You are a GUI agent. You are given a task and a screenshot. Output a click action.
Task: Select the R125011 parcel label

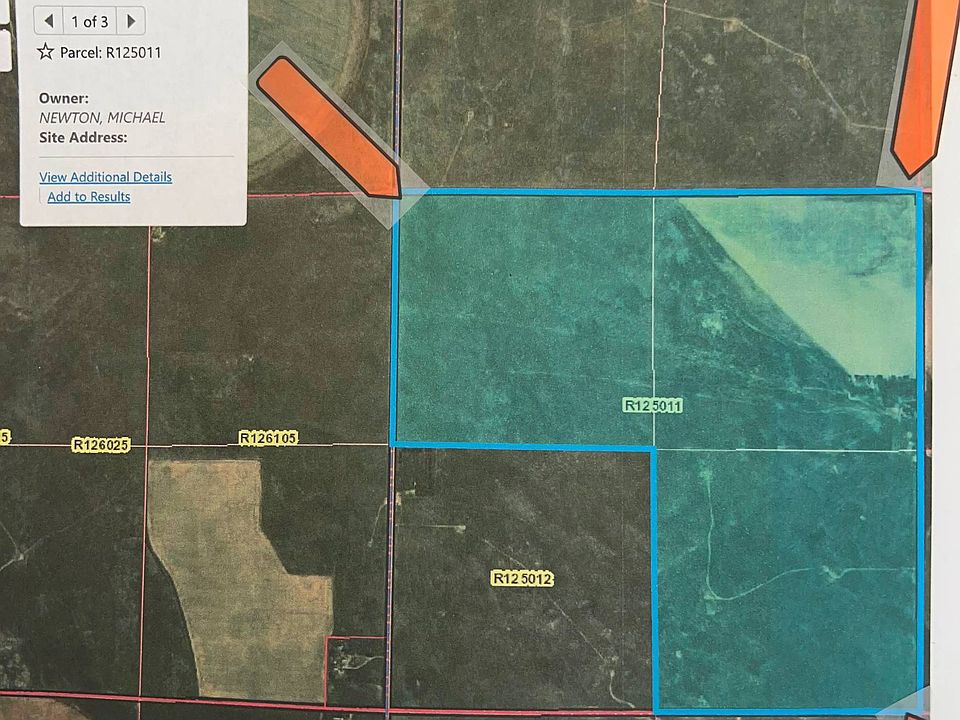652,405
